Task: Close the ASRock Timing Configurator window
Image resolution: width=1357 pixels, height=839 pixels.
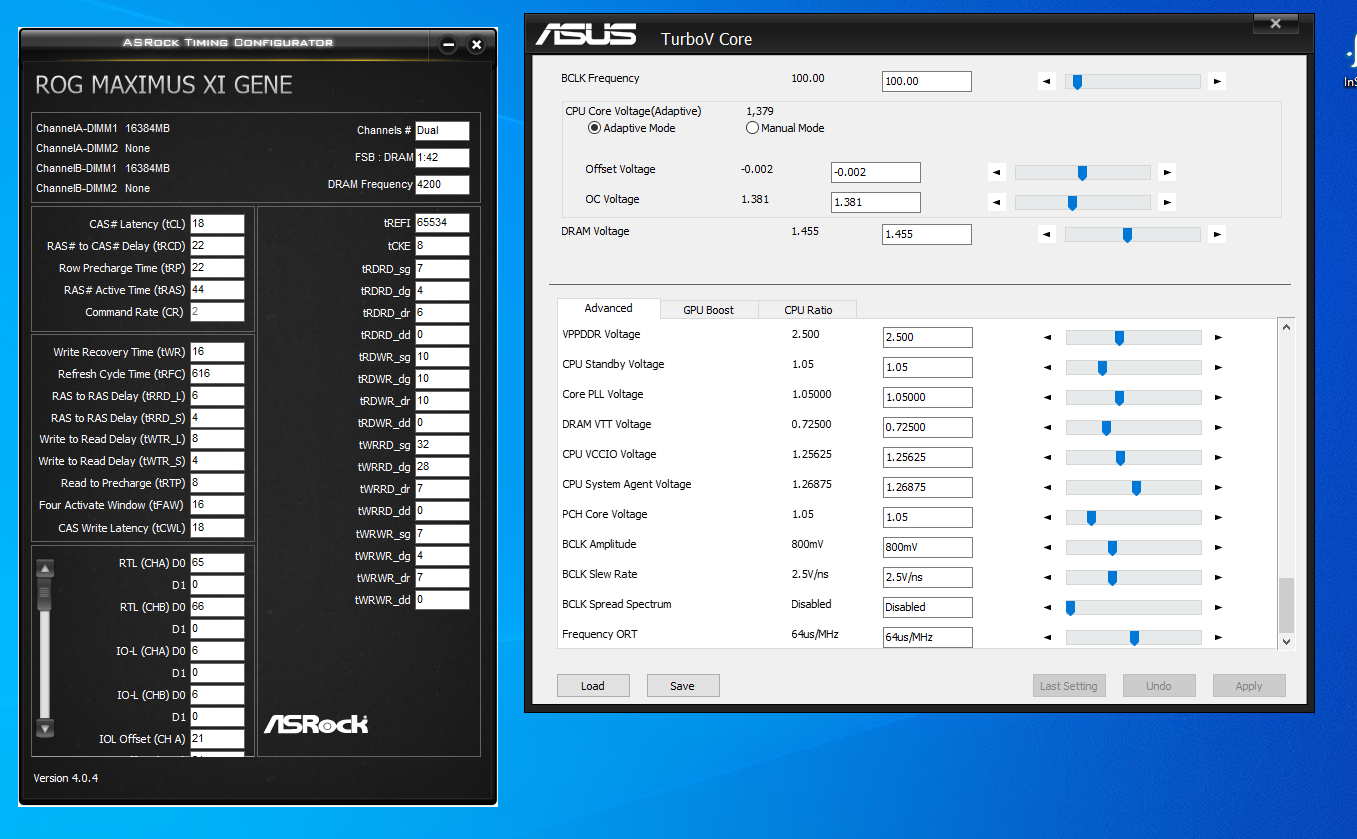Action: pyautogui.click(x=476, y=45)
